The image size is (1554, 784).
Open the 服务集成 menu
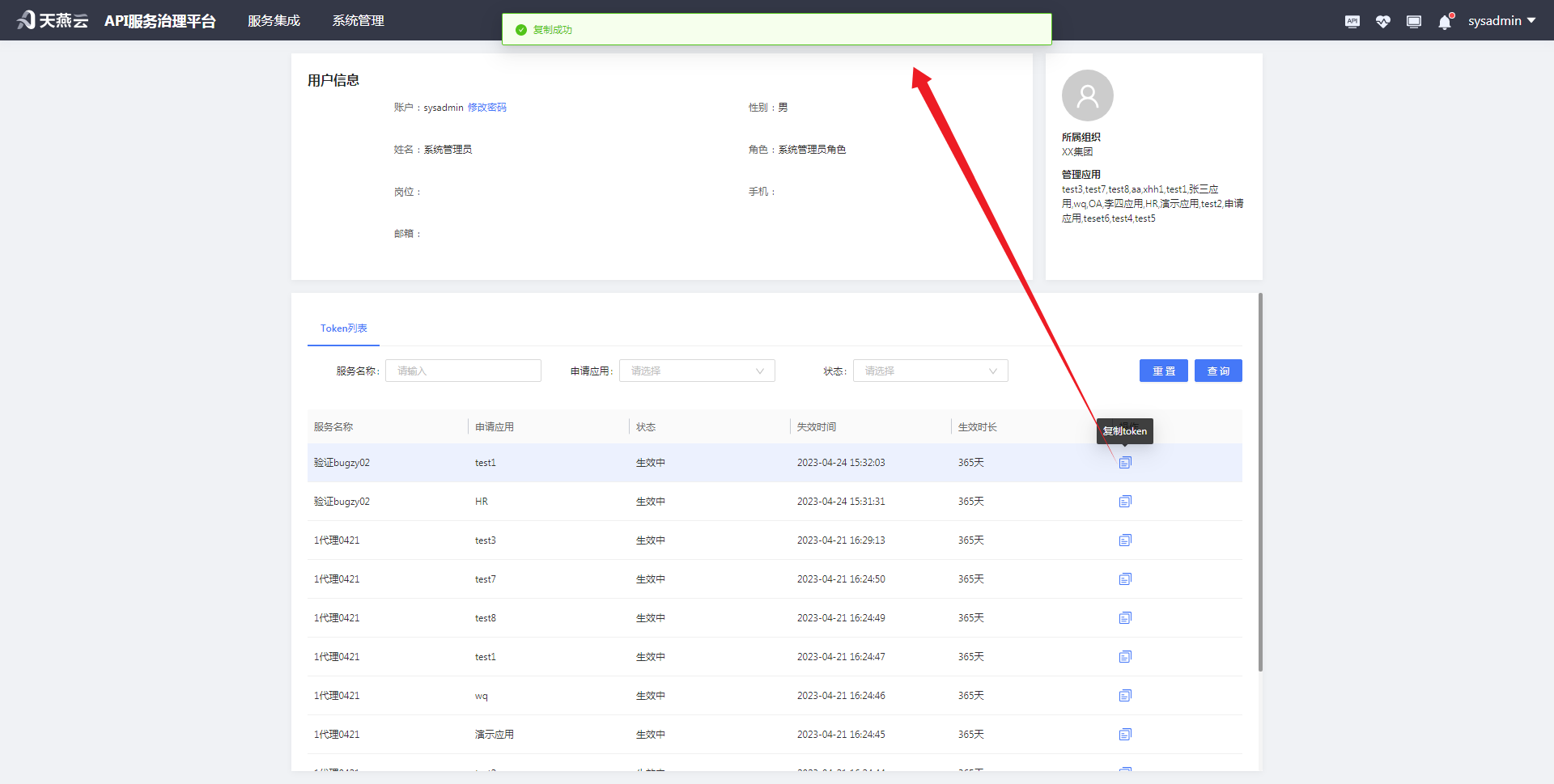274,20
